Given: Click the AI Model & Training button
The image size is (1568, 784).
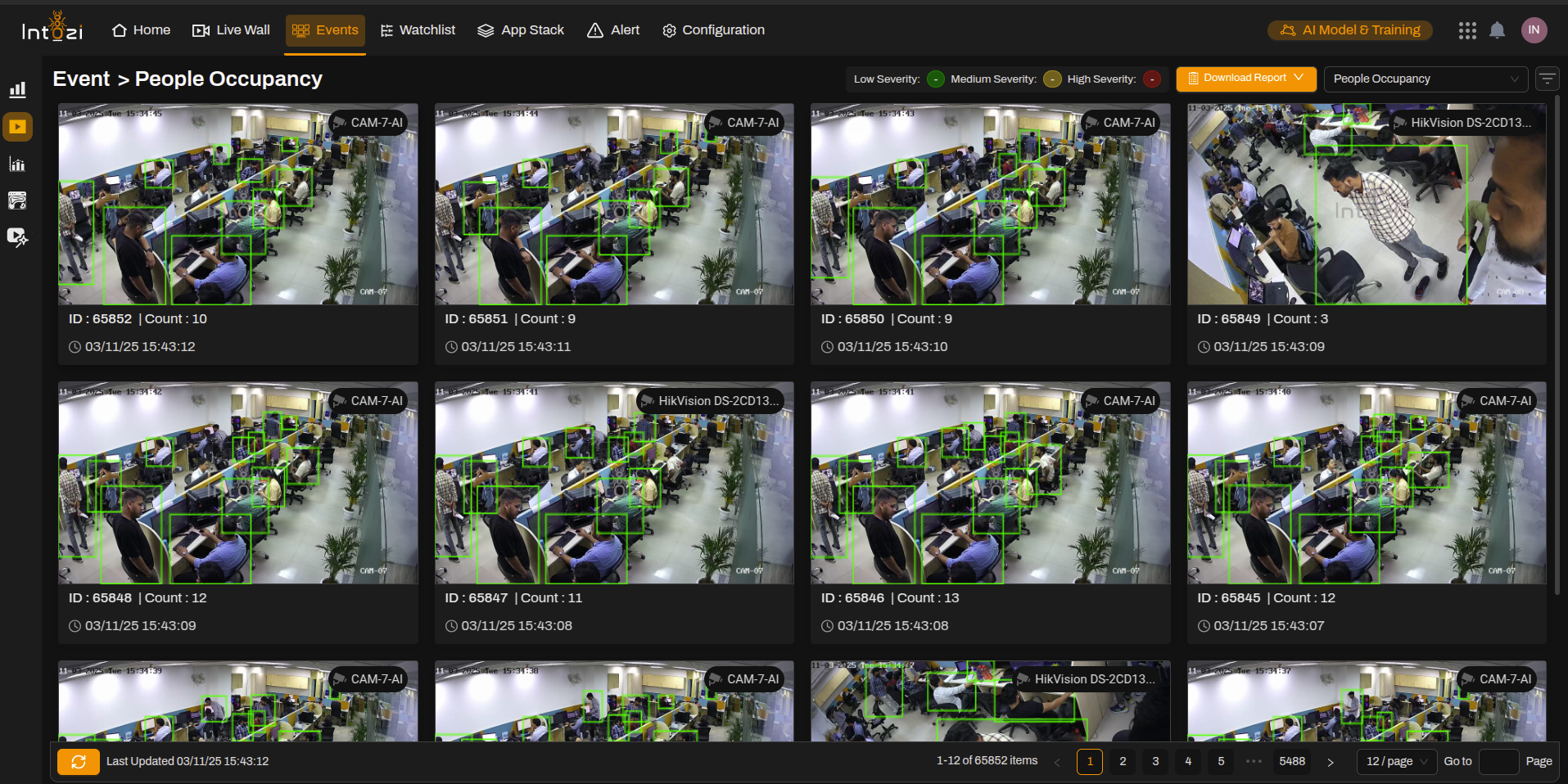Looking at the screenshot, I should tap(1349, 30).
